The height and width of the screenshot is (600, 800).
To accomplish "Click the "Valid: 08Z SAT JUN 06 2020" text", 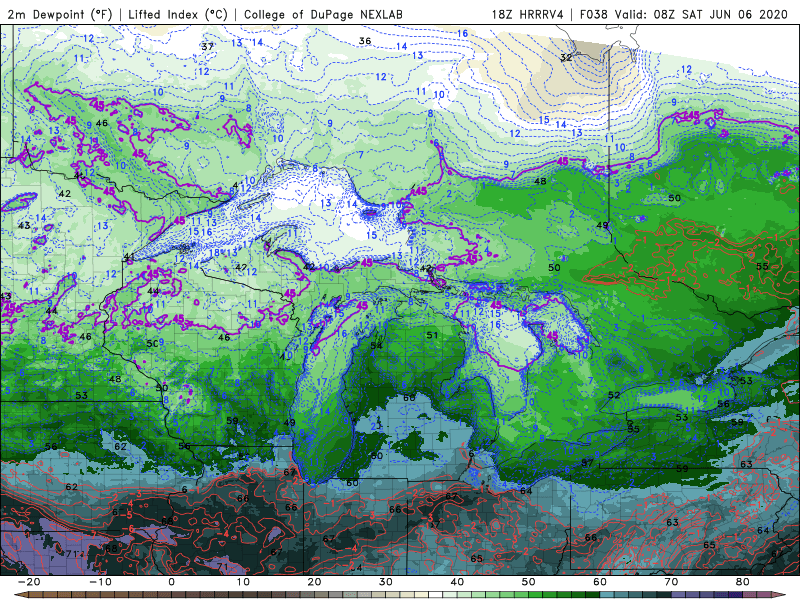I will (702, 14).
